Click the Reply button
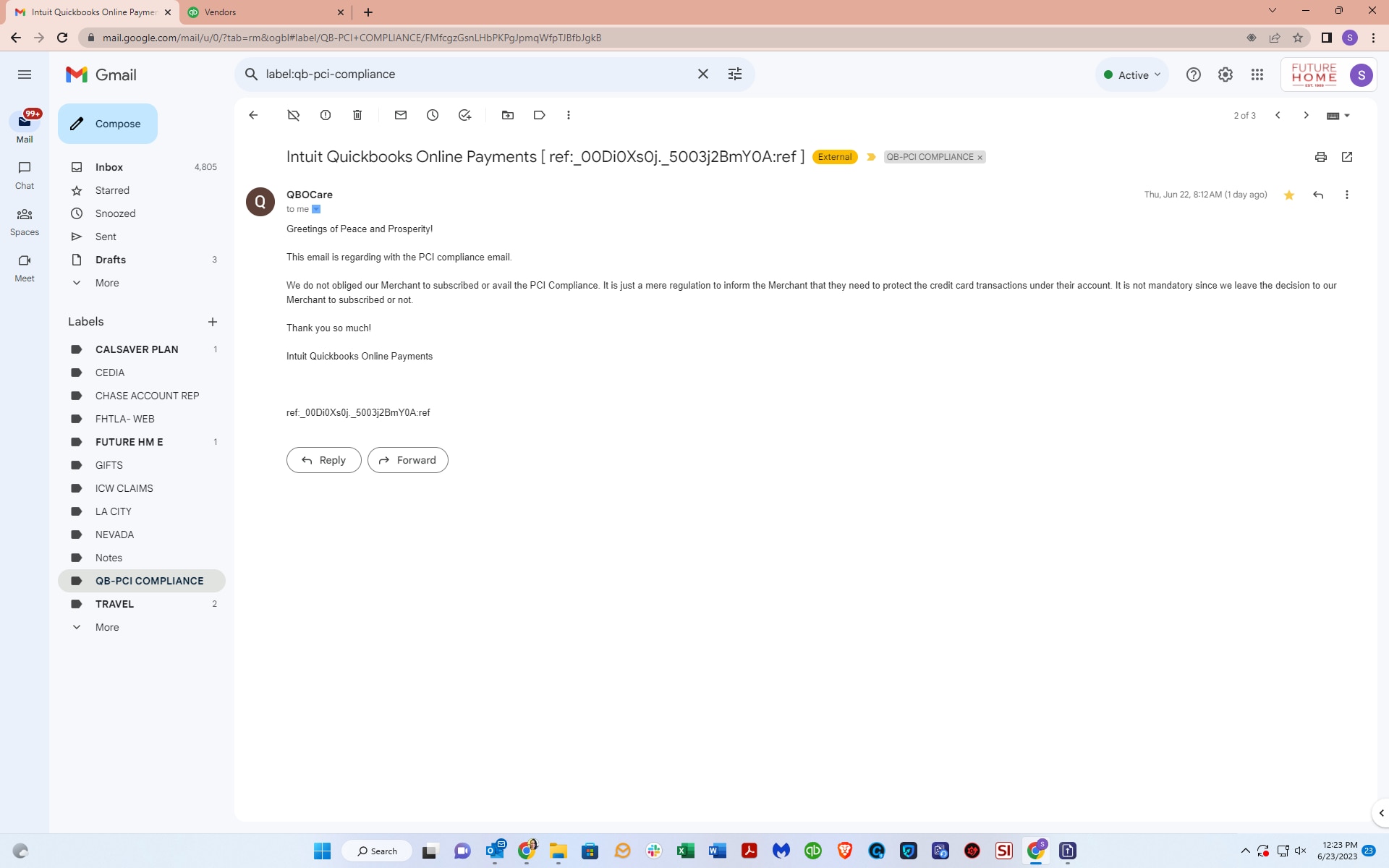 [323, 459]
